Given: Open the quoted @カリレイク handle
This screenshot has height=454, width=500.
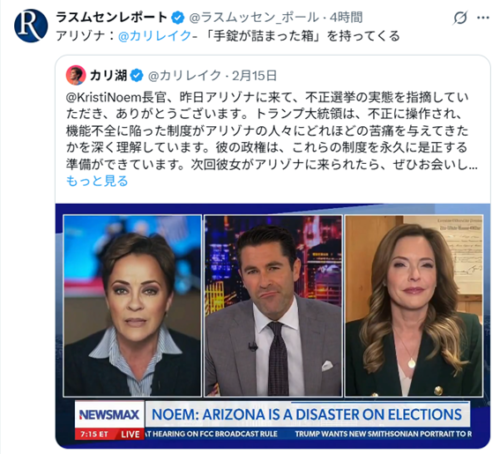Looking at the screenshot, I should pos(185,76).
